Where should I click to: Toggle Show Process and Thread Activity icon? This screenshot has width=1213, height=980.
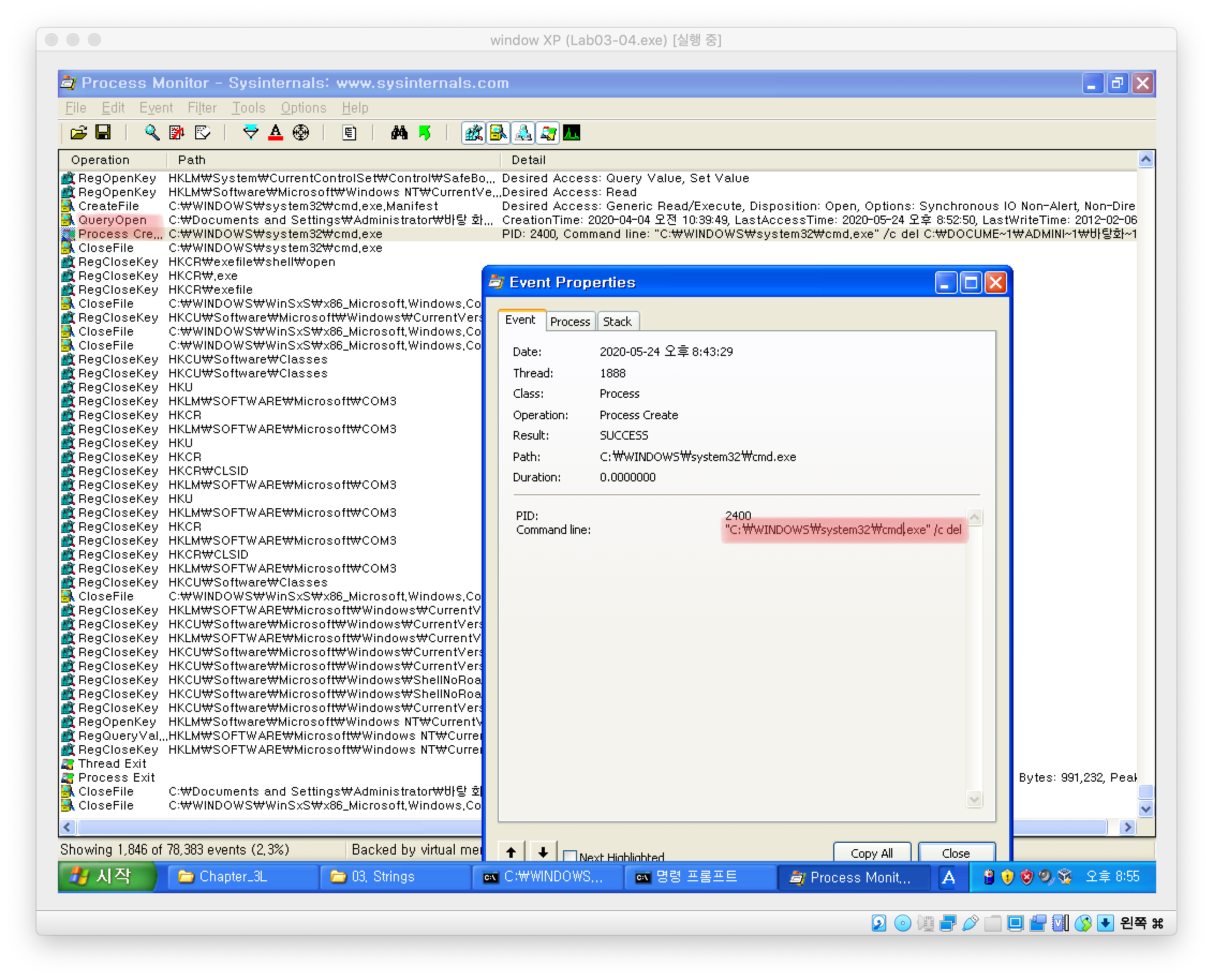548,133
